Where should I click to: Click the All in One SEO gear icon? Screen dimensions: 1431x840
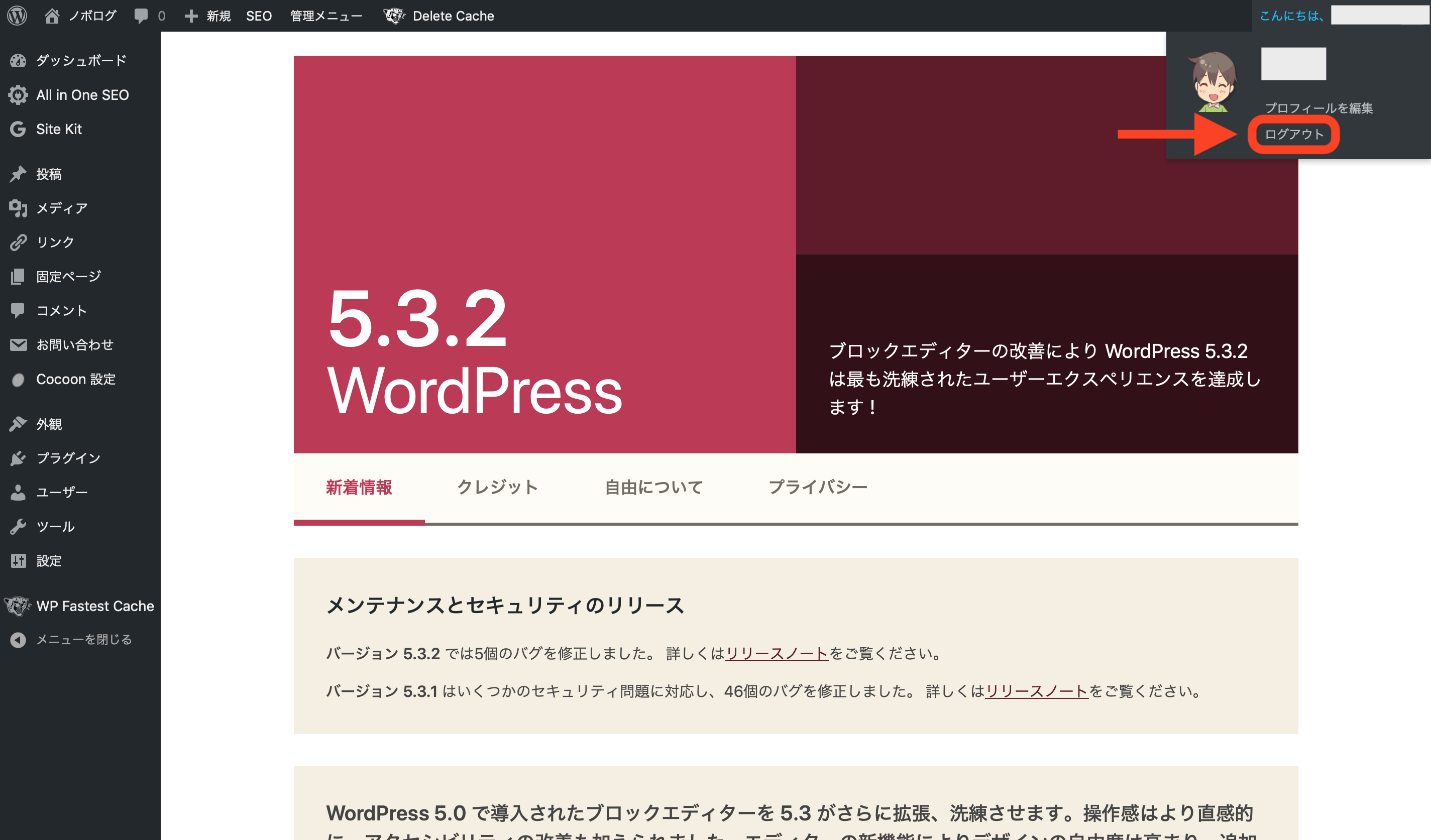[x=18, y=95]
